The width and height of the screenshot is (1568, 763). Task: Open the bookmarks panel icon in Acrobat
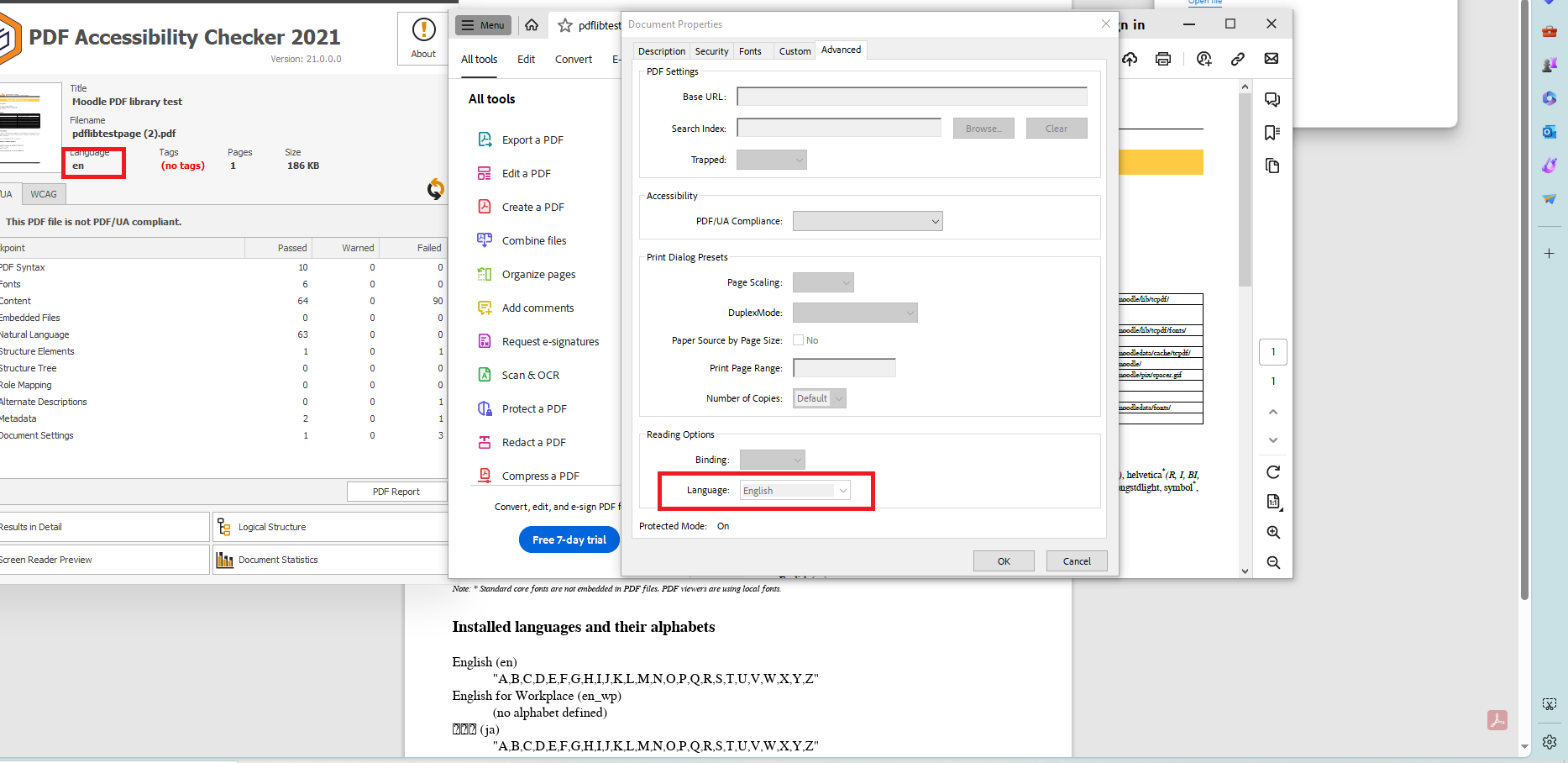[x=1273, y=133]
